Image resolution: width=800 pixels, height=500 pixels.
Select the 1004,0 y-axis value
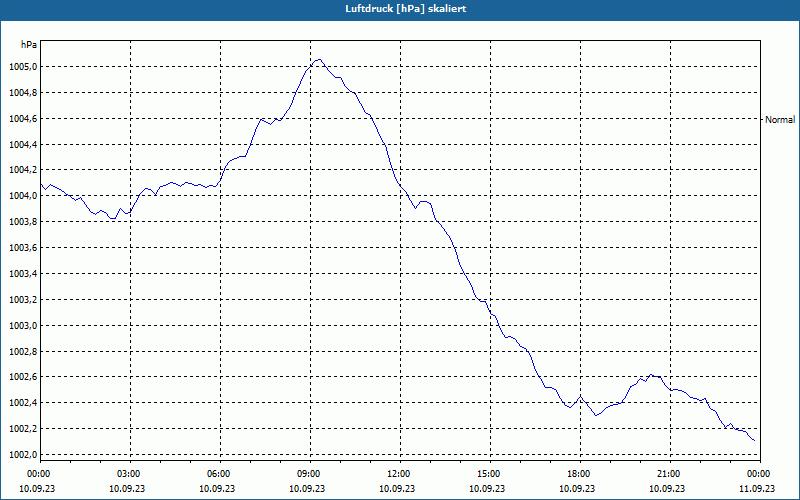[22, 196]
